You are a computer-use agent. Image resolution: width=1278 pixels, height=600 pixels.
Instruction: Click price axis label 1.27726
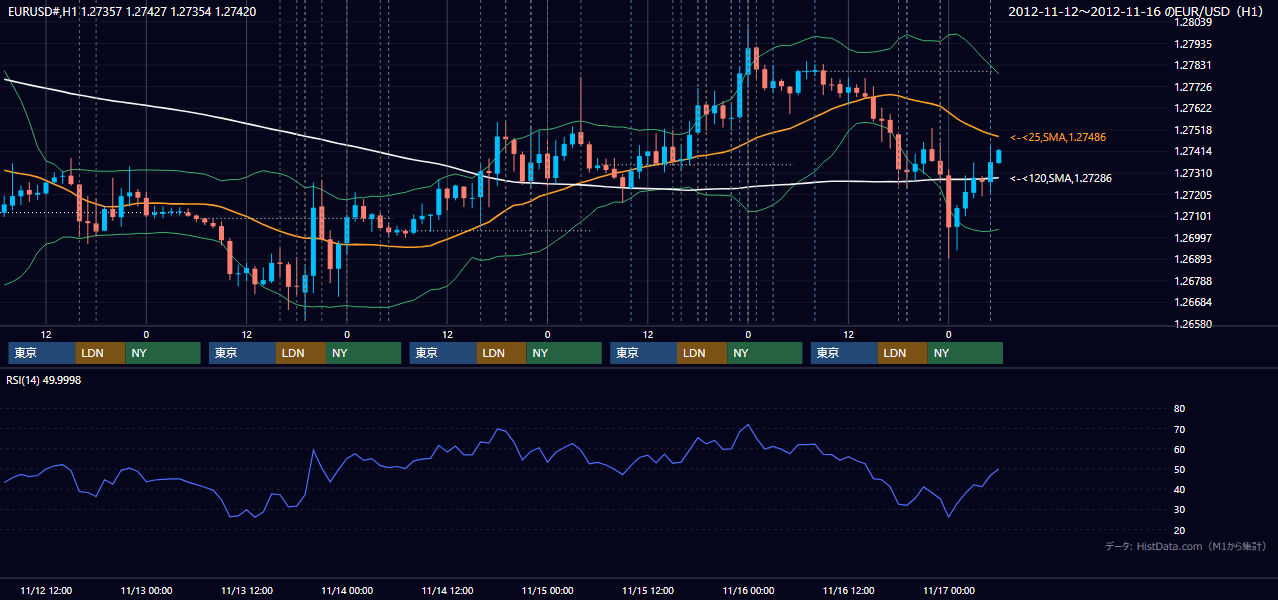[1194, 87]
